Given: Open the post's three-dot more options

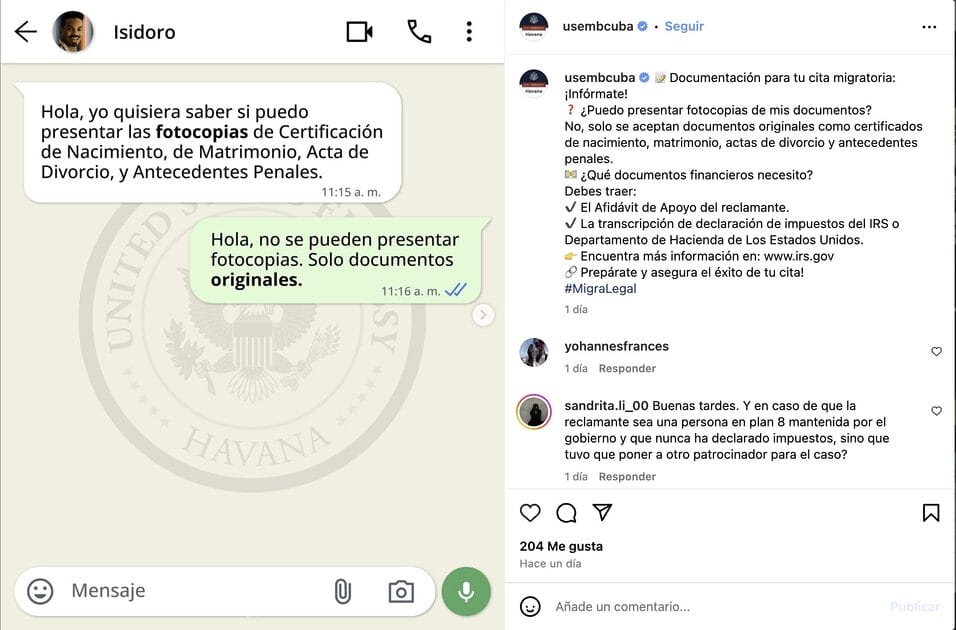Looking at the screenshot, I should pyautogui.click(x=929, y=27).
